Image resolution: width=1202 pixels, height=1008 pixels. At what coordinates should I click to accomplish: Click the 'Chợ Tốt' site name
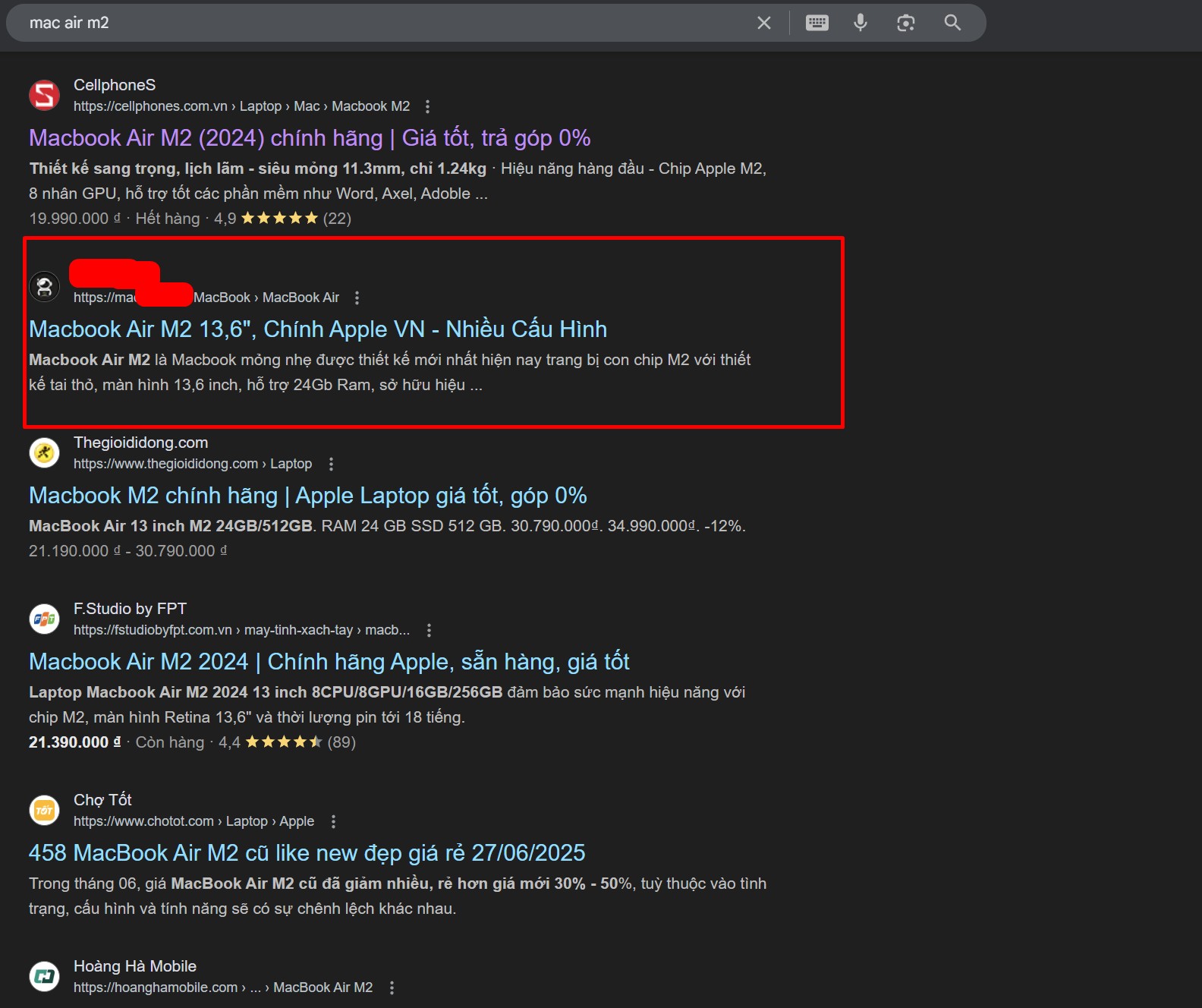tap(102, 800)
